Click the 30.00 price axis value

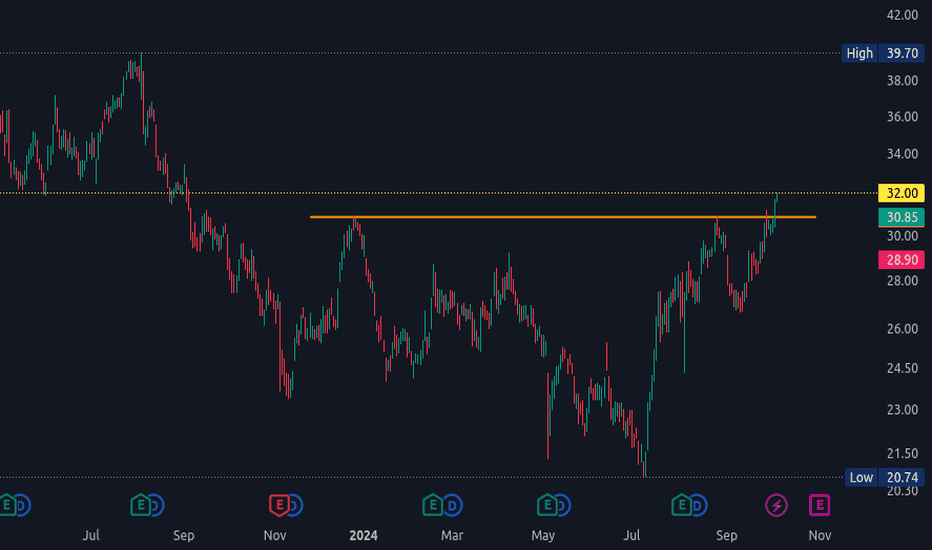click(902, 236)
